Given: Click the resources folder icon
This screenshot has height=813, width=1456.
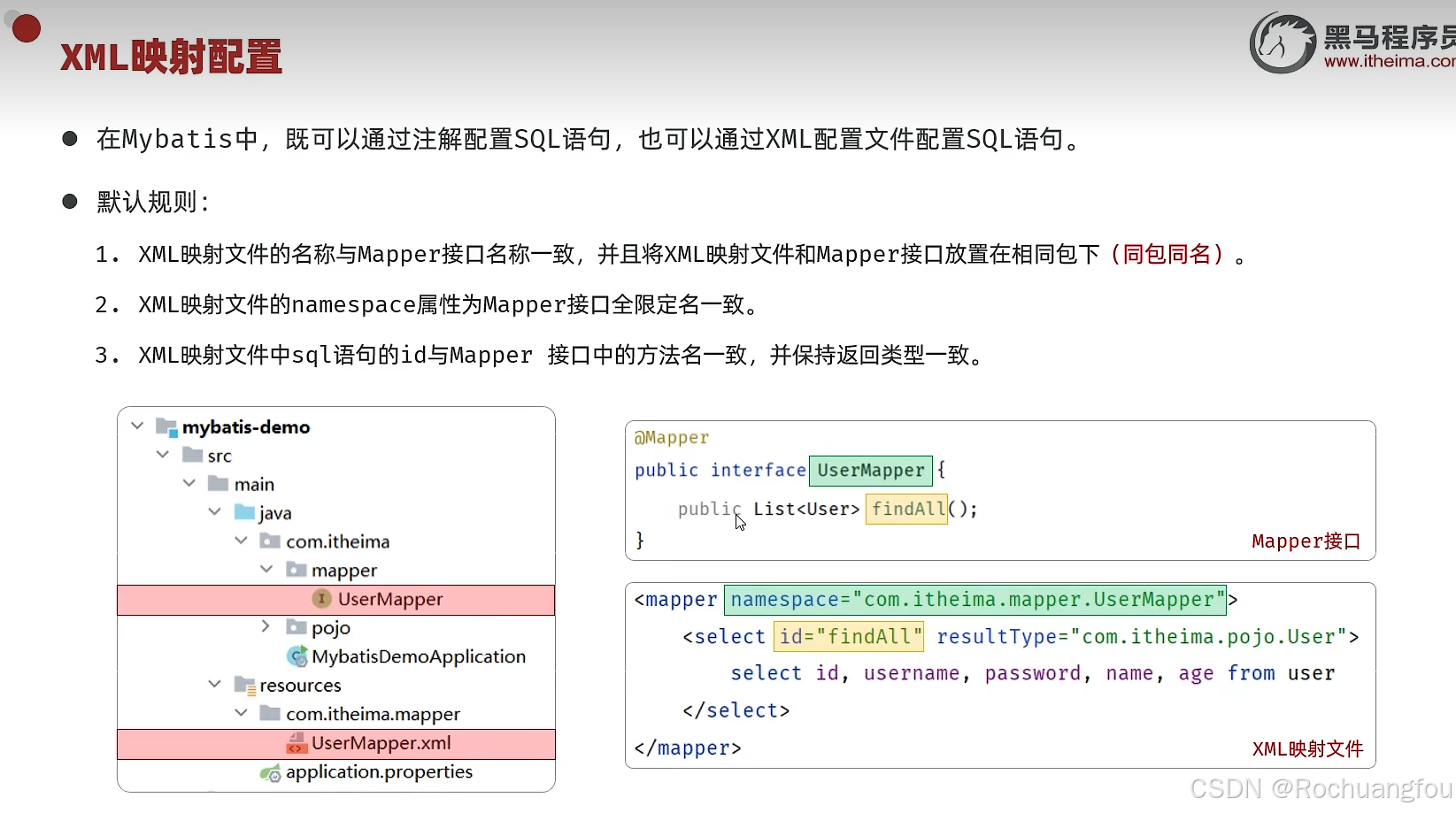Looking at the screenshot, I should [x=243, y=685].
